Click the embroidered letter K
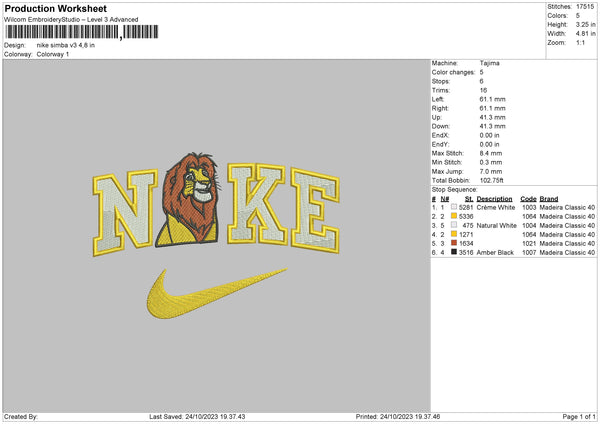The height and width of the screenshot is (424, 600). 257,205
